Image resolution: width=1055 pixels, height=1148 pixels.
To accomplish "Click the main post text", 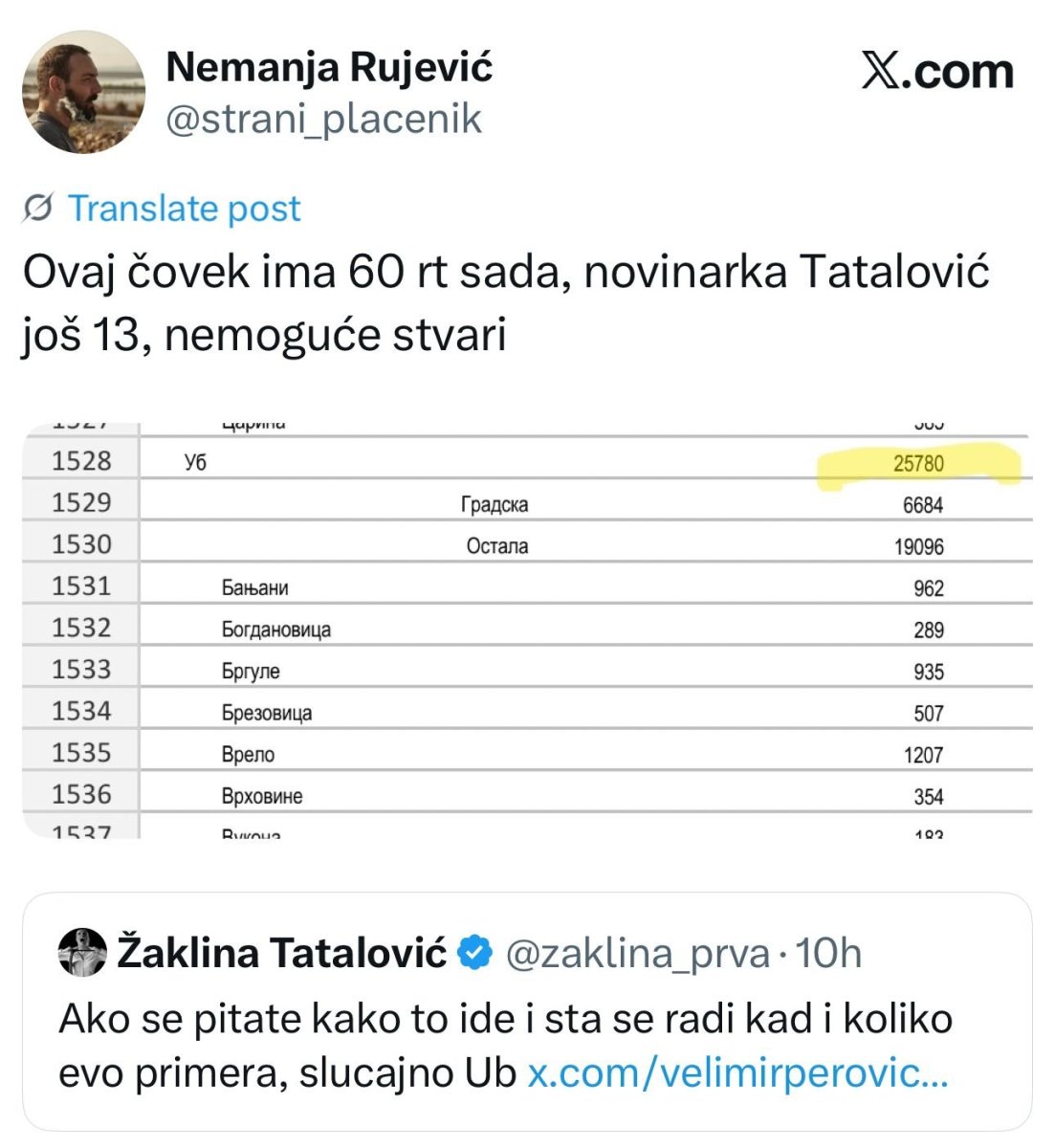I will [x=505, y=302].
